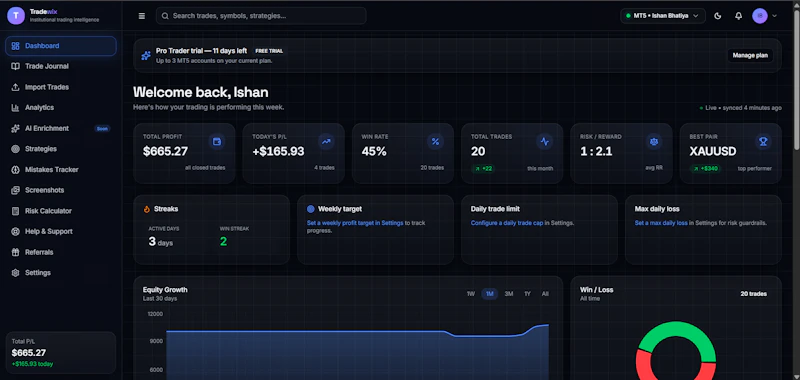Click the Total Profit wallet icon
Image resolution: width=800 pixels, height=380 pixels.
(217, 142)
